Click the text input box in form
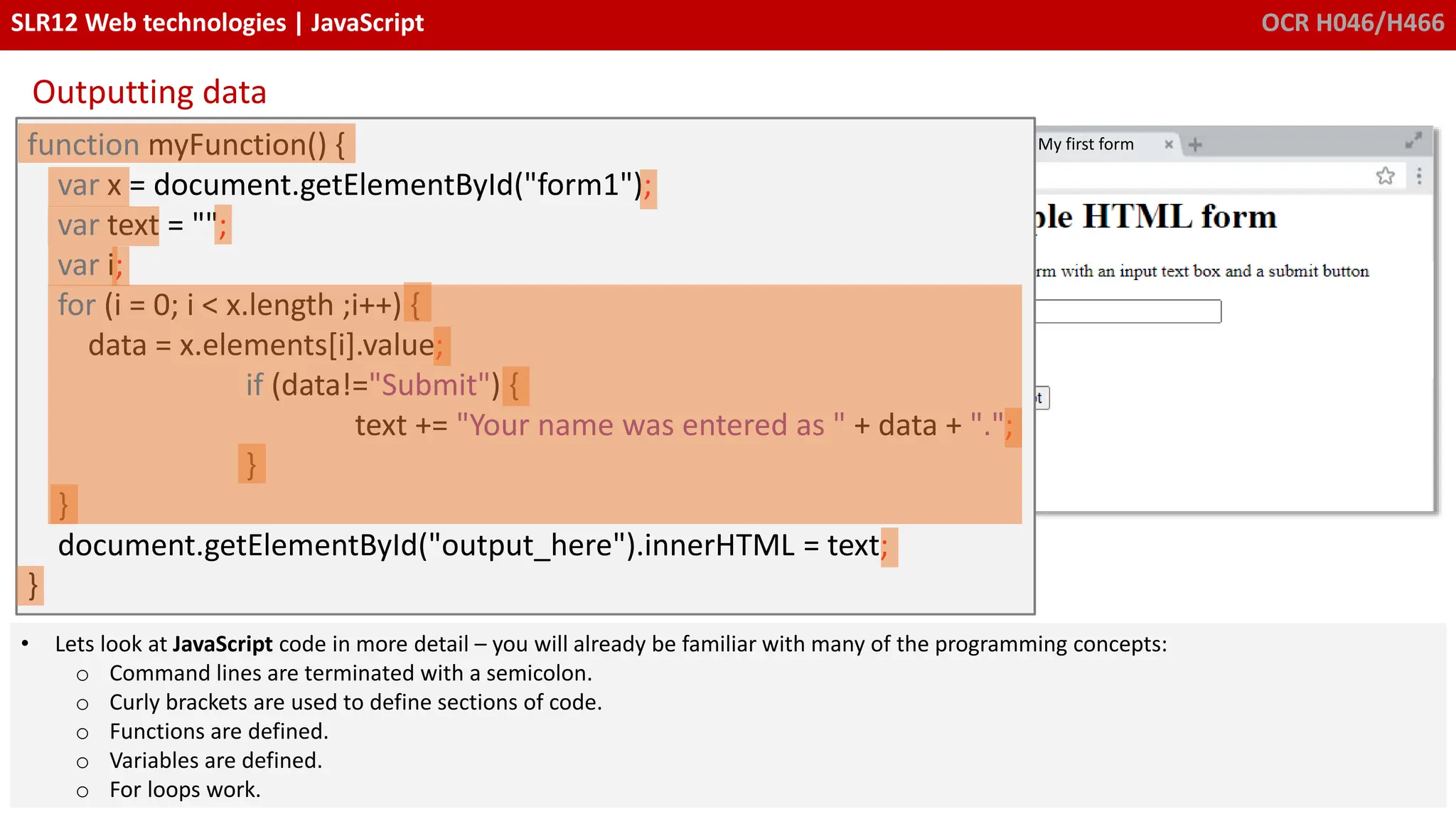The height and width of the screenshot is (819, 1456). (x=1128, y=311)
